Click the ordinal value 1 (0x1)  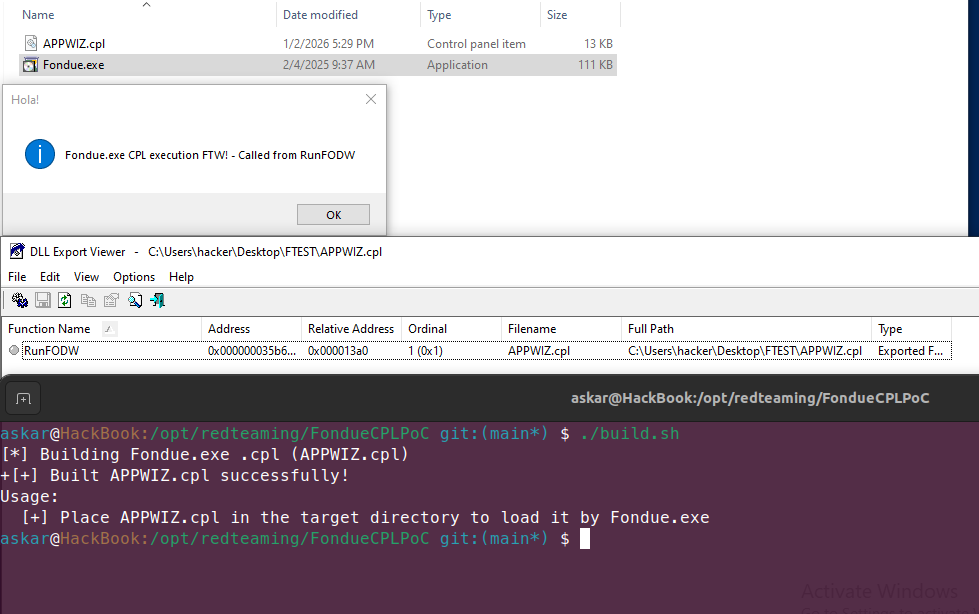[x=425, y=350]
